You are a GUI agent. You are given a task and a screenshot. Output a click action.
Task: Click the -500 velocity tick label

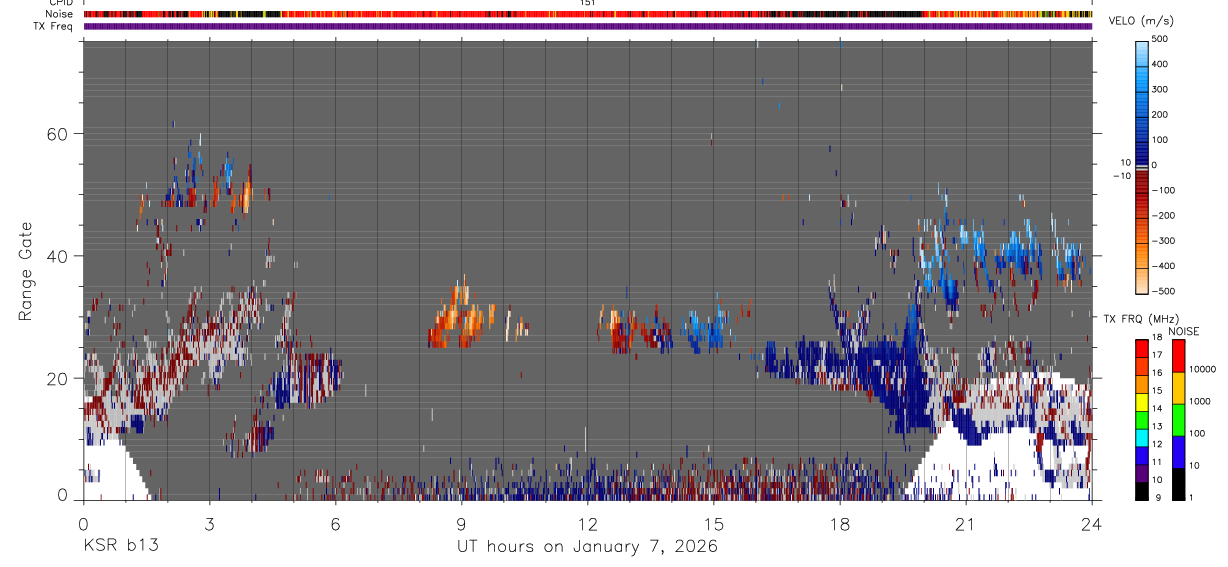[1164, 291]
